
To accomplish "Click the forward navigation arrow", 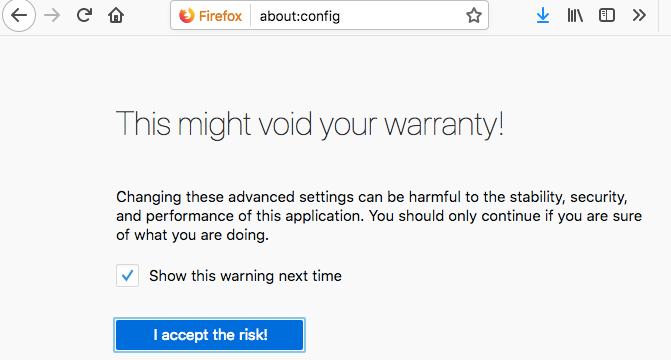I will pyautogui.click(x=52, y=15).
